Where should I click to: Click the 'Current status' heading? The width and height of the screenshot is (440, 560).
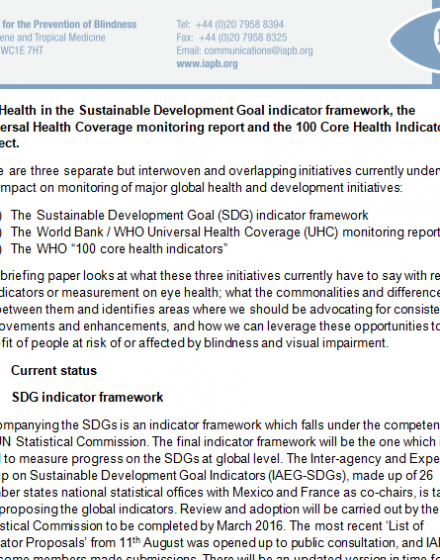54,370
